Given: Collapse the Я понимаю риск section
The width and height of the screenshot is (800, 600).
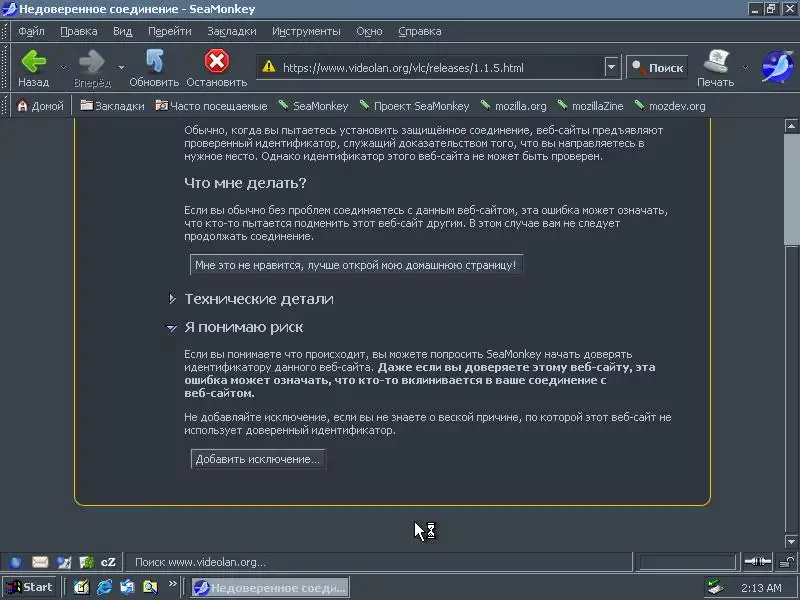Looking at the screenshot, I should tap(172, 328).
